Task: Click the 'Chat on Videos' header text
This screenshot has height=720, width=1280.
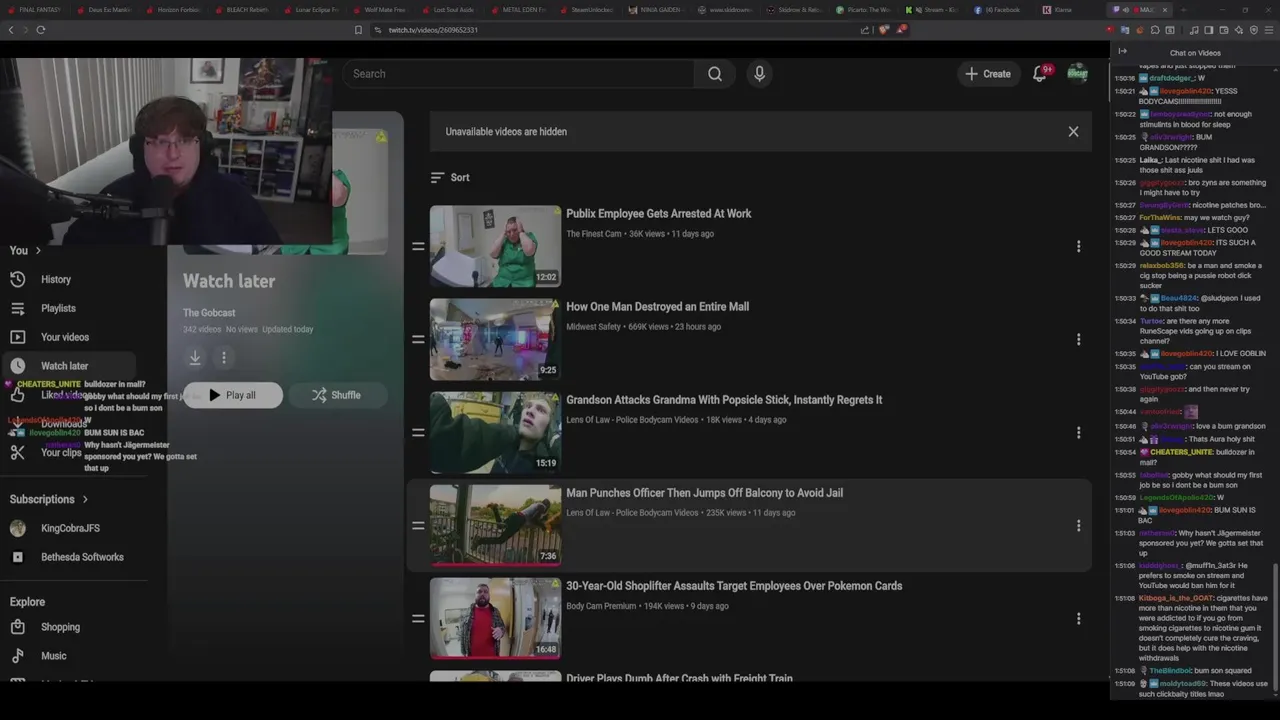Action: pyautogui.click(x=1195, y=53)
